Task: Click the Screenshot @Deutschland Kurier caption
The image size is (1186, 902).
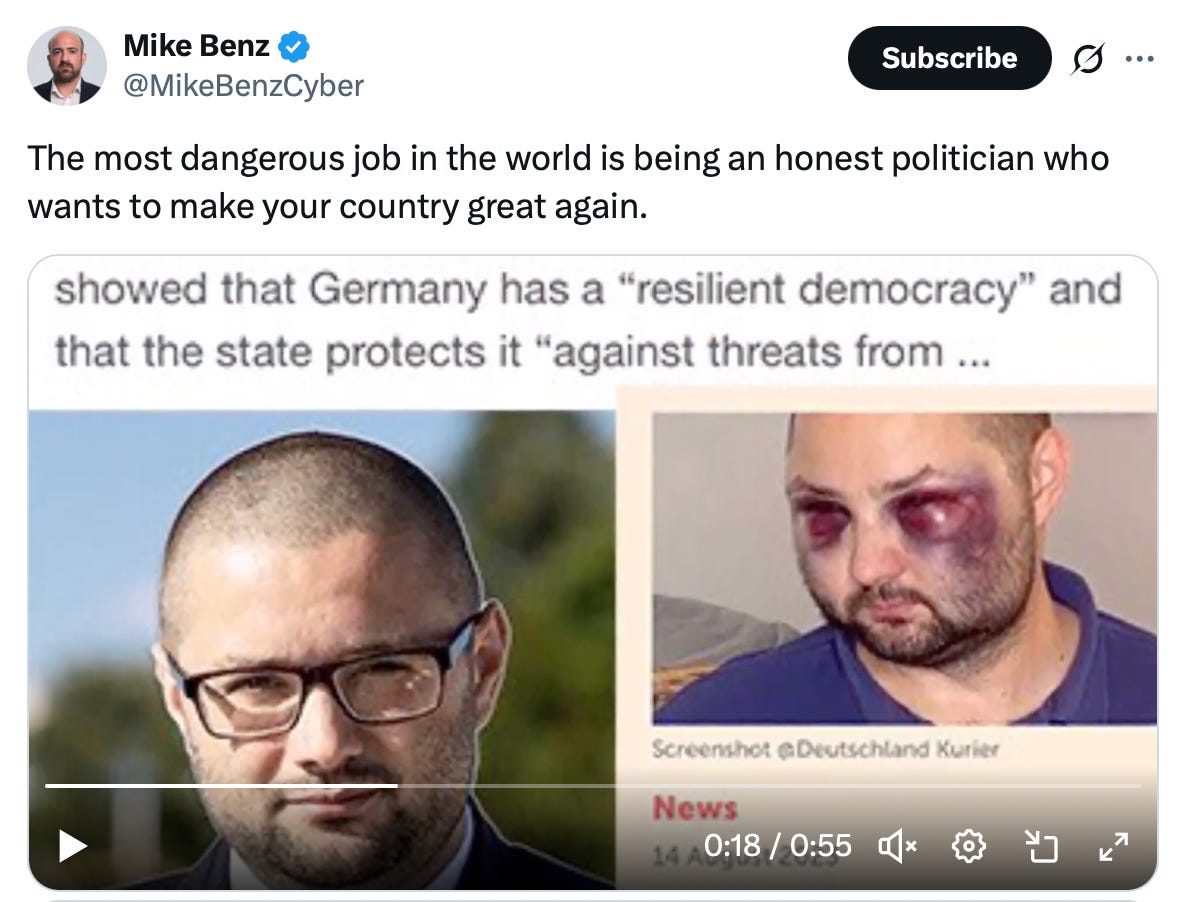Action: [x=825, y=749]
